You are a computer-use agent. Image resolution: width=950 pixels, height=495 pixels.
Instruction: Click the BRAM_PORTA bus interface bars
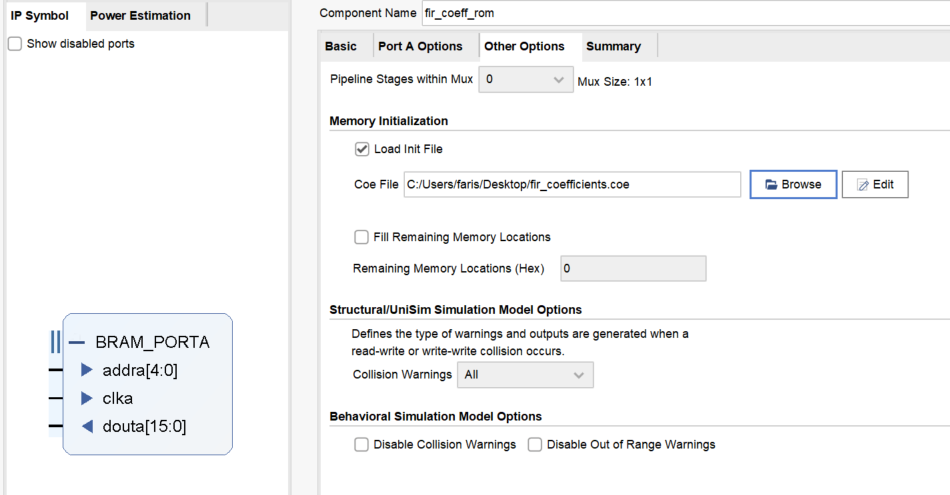click(55, 342)
